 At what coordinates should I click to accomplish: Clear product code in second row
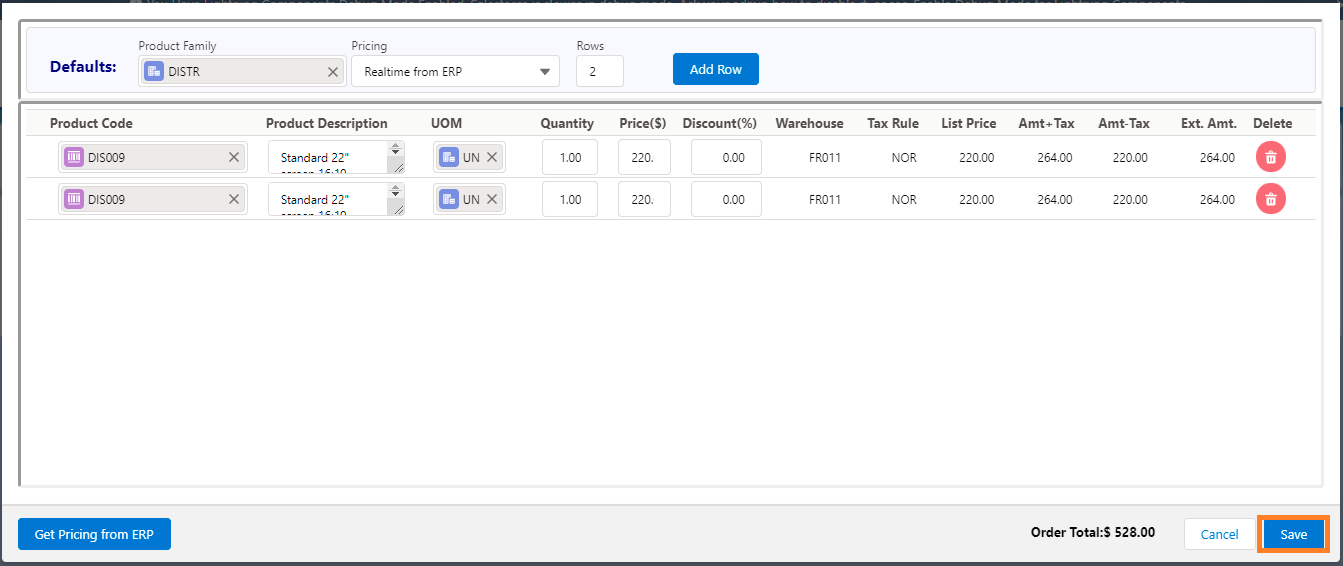click(234, 199)
